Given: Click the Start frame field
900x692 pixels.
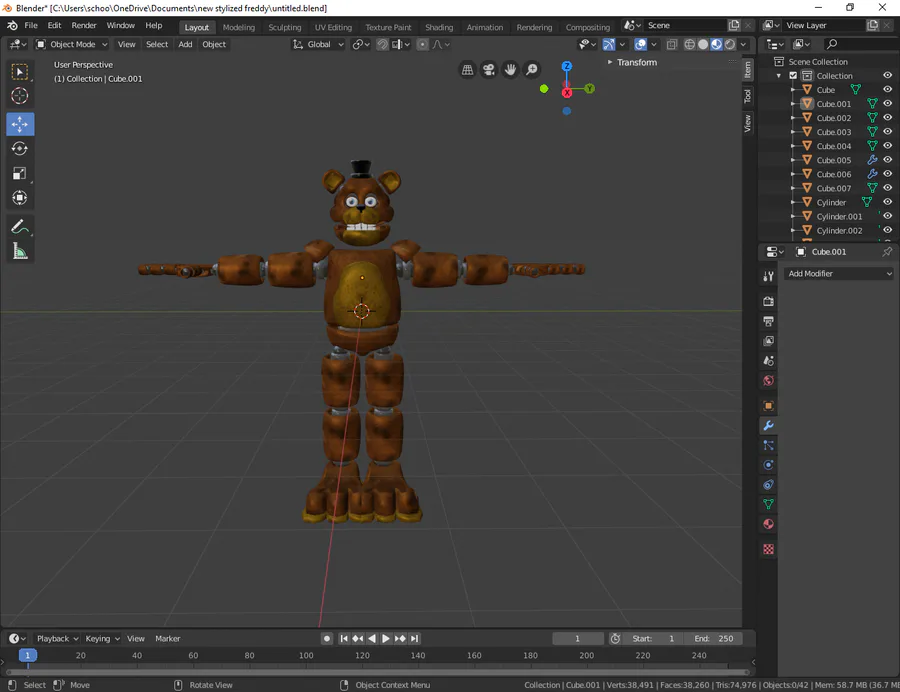Looking at the screenshot, I should point(654,639).
